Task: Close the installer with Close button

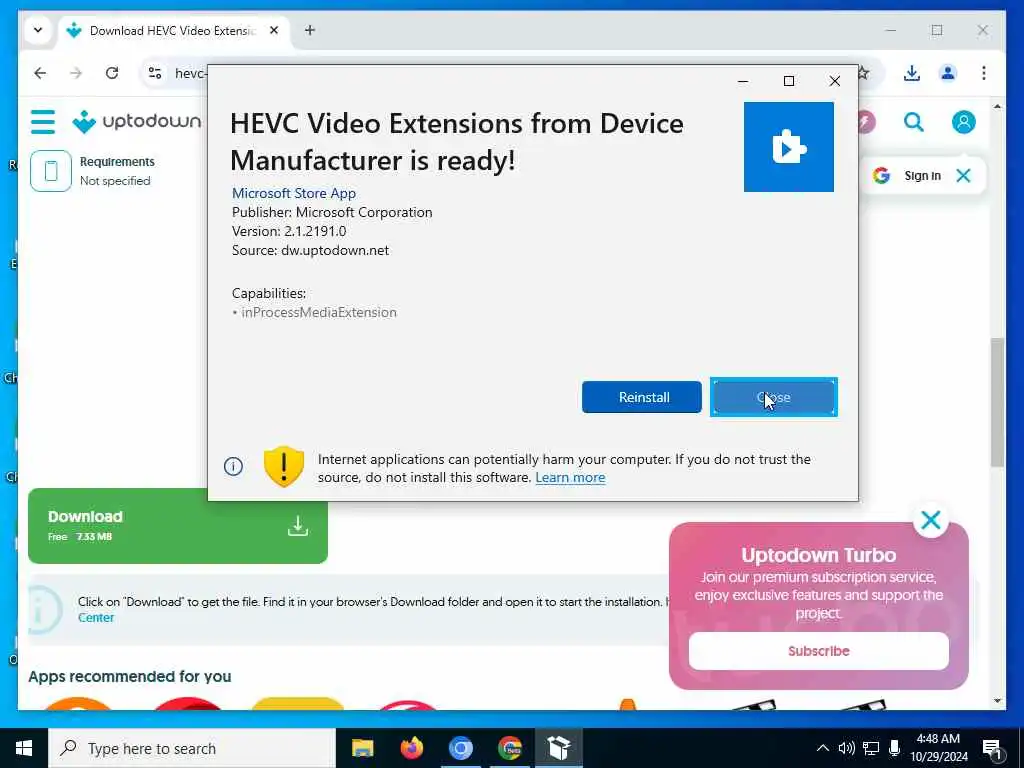Action: click(773, 397)
